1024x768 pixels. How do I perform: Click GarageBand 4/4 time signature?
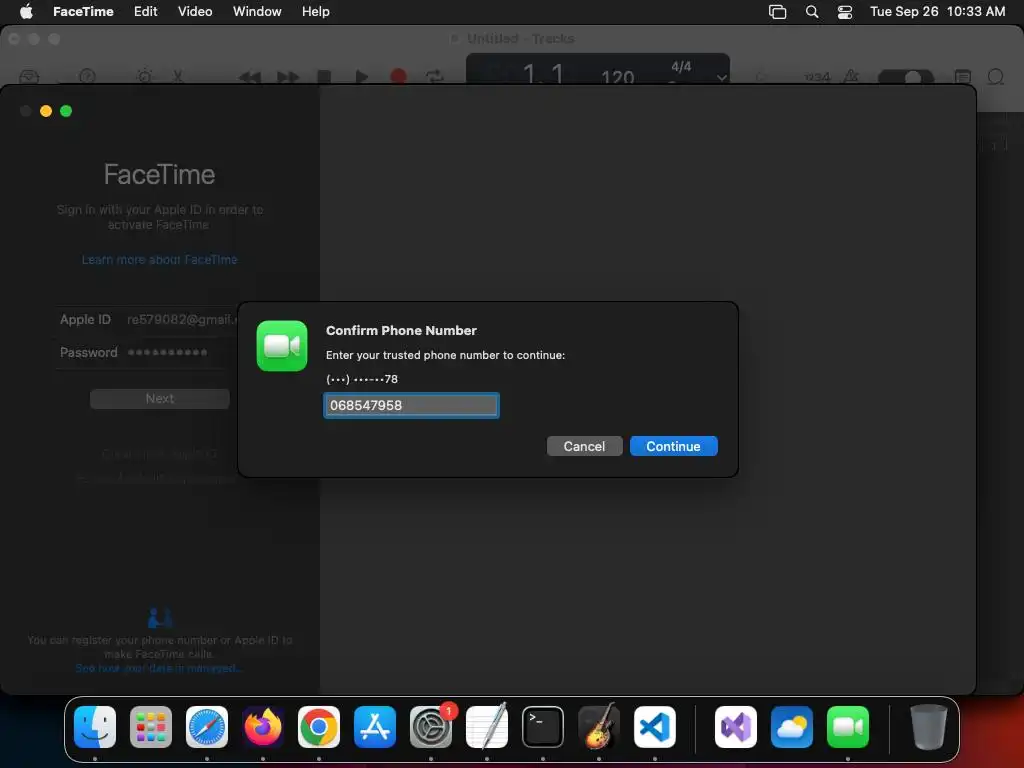[x=680, y=67]
